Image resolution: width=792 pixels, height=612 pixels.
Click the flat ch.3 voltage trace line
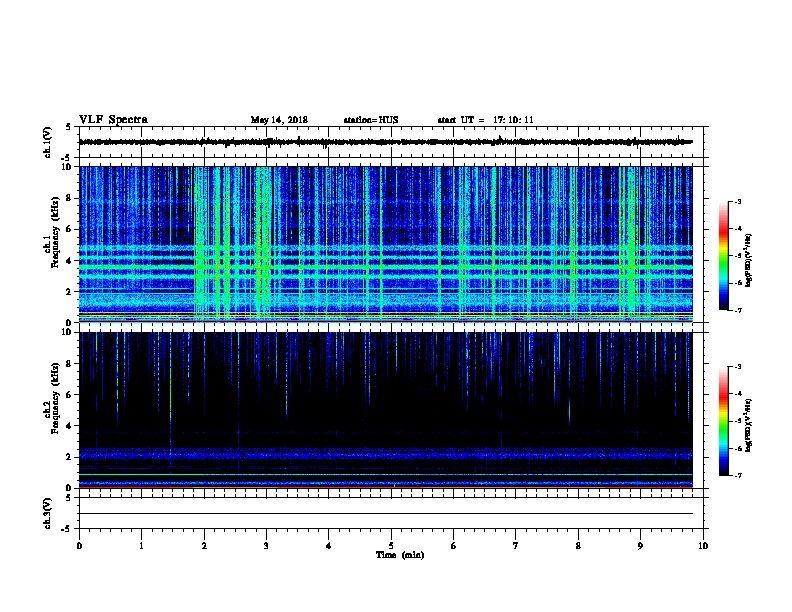(x=386, y=514)
